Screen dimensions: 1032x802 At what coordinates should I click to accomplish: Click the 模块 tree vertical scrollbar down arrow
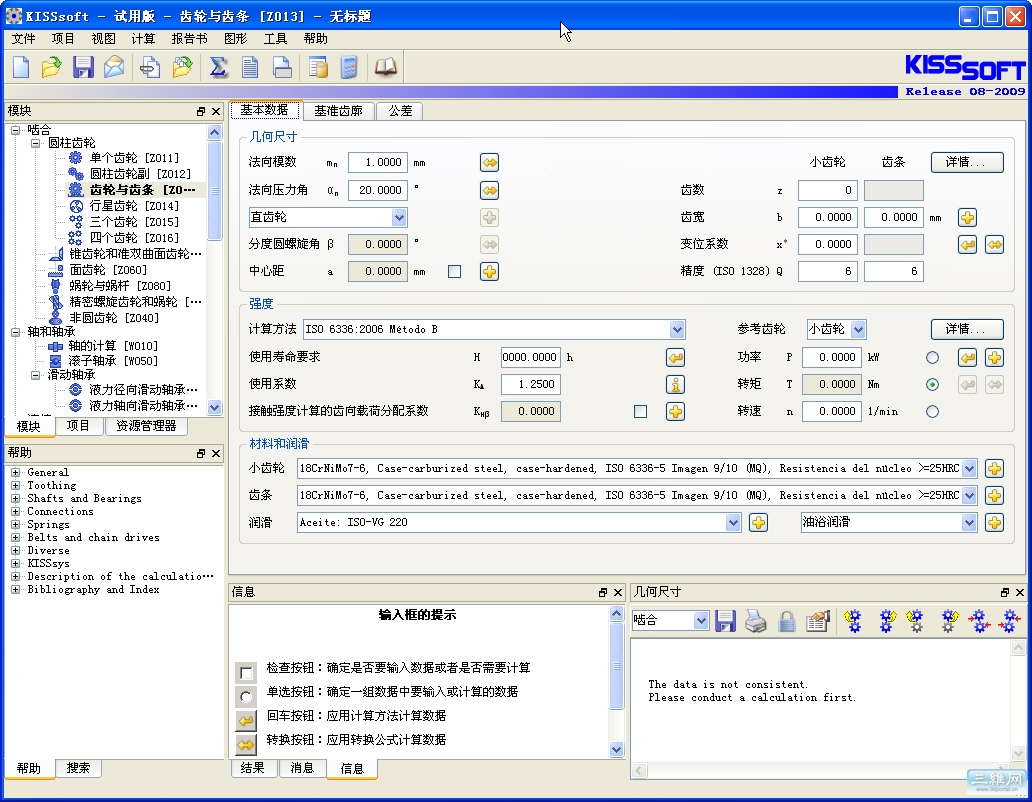pyautogui.click(x=215, y=407)
